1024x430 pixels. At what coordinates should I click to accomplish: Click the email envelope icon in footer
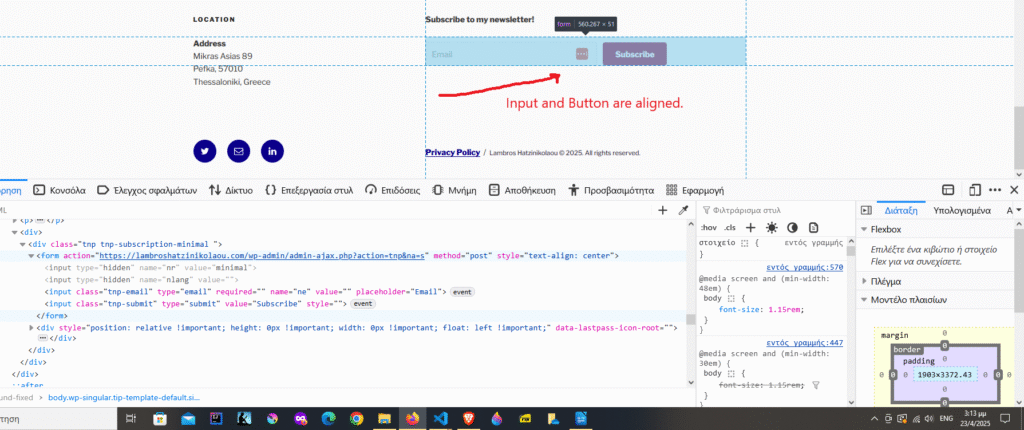point(239,151)
